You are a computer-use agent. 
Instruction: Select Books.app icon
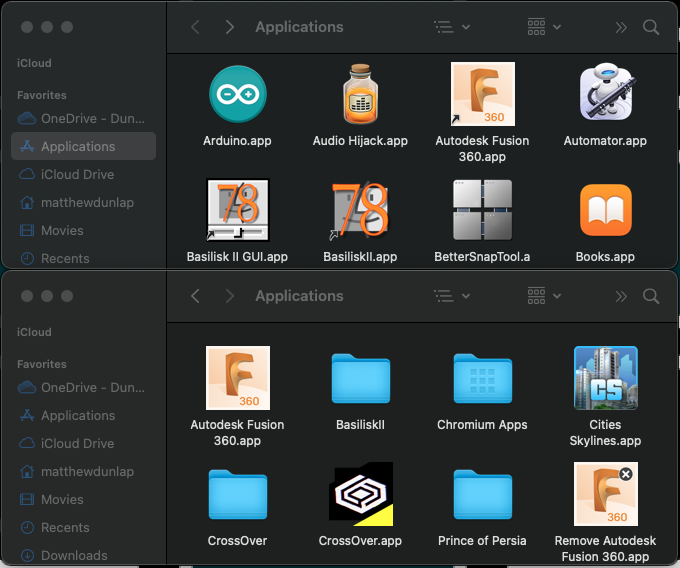pyautogui.click(x=606, y=210)
